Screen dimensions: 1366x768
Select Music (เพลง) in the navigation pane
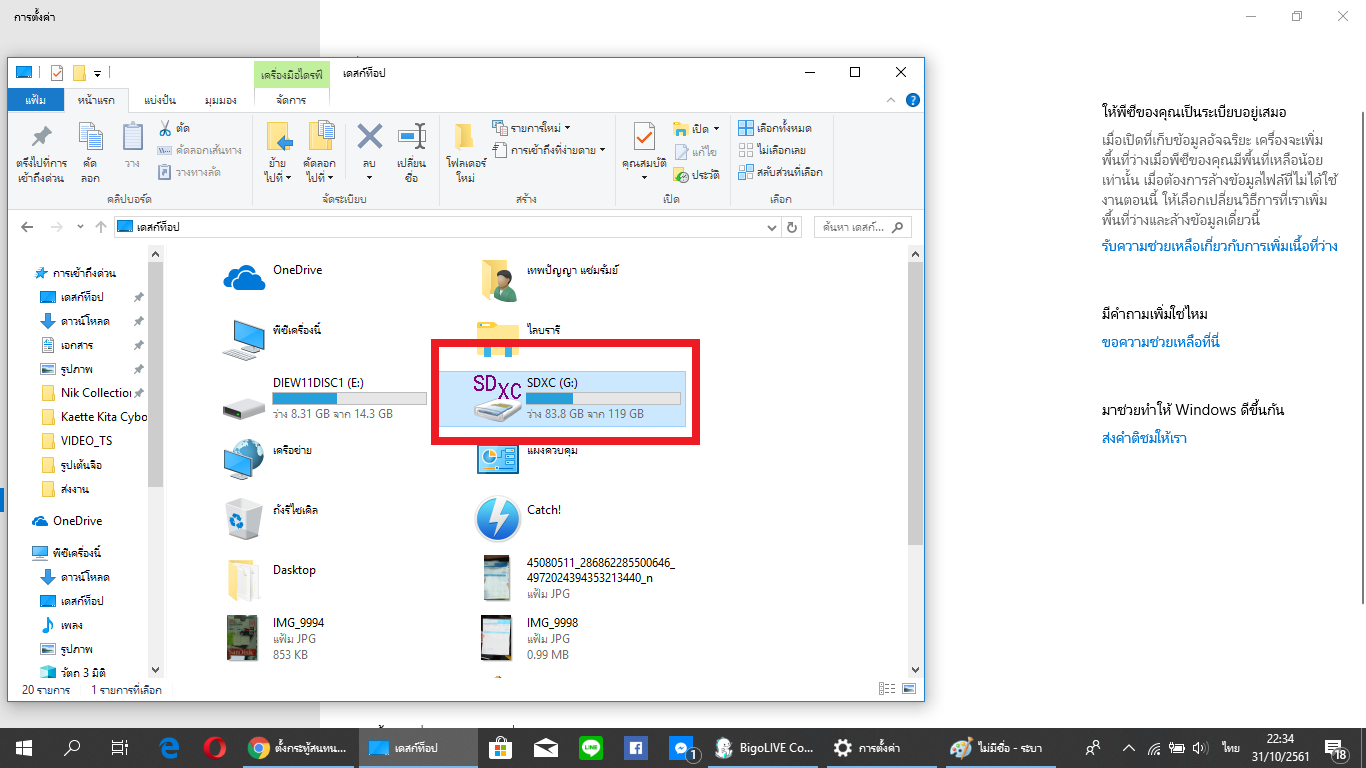tap(62, 625)
